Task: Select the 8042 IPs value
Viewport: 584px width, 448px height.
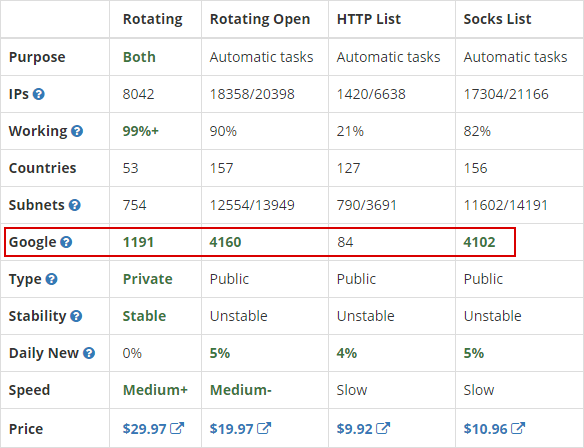Action: [139, 94]
